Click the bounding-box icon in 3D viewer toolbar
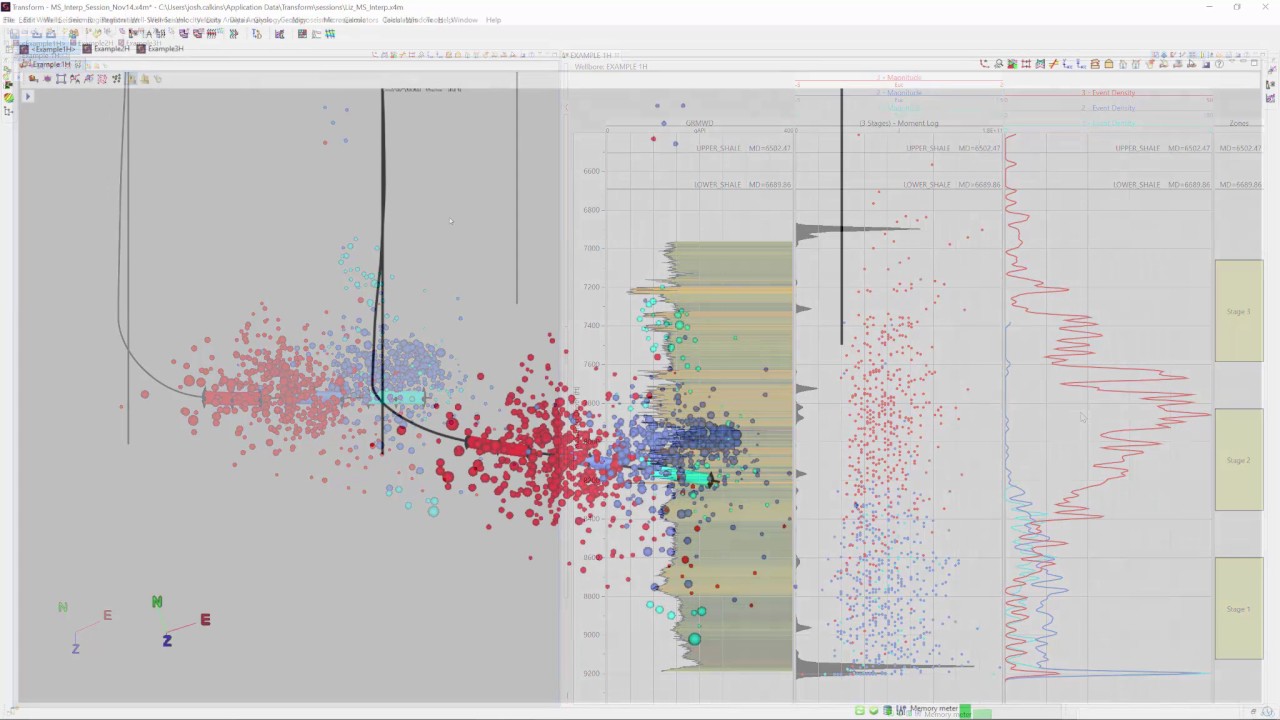Screen dimensions: 1280x720 (x=61, y=78)
